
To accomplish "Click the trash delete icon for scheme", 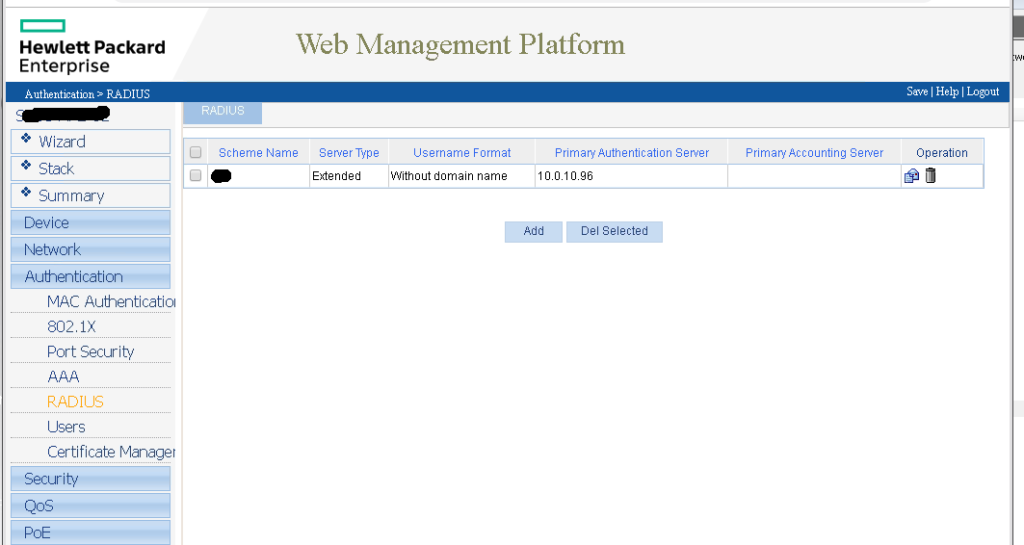I will click(931, 176).
